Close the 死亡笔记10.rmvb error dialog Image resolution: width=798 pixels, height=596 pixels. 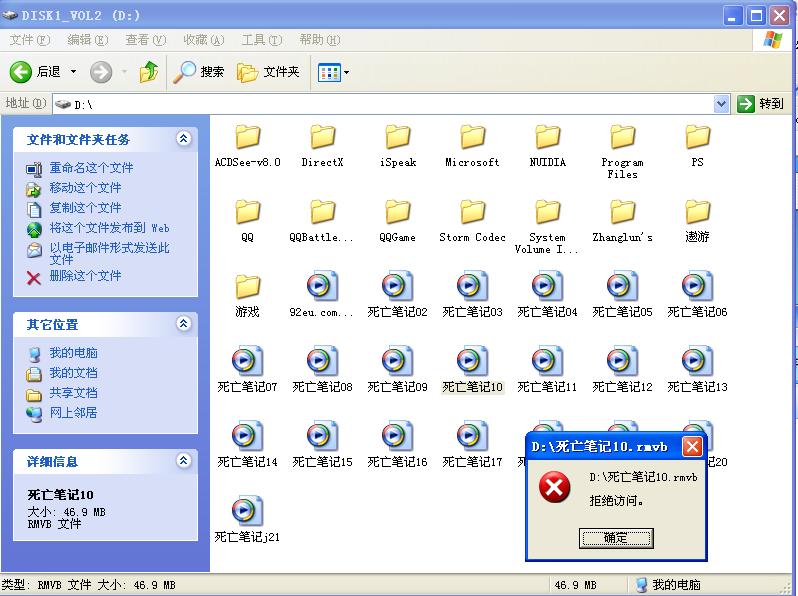click(692, 447)
